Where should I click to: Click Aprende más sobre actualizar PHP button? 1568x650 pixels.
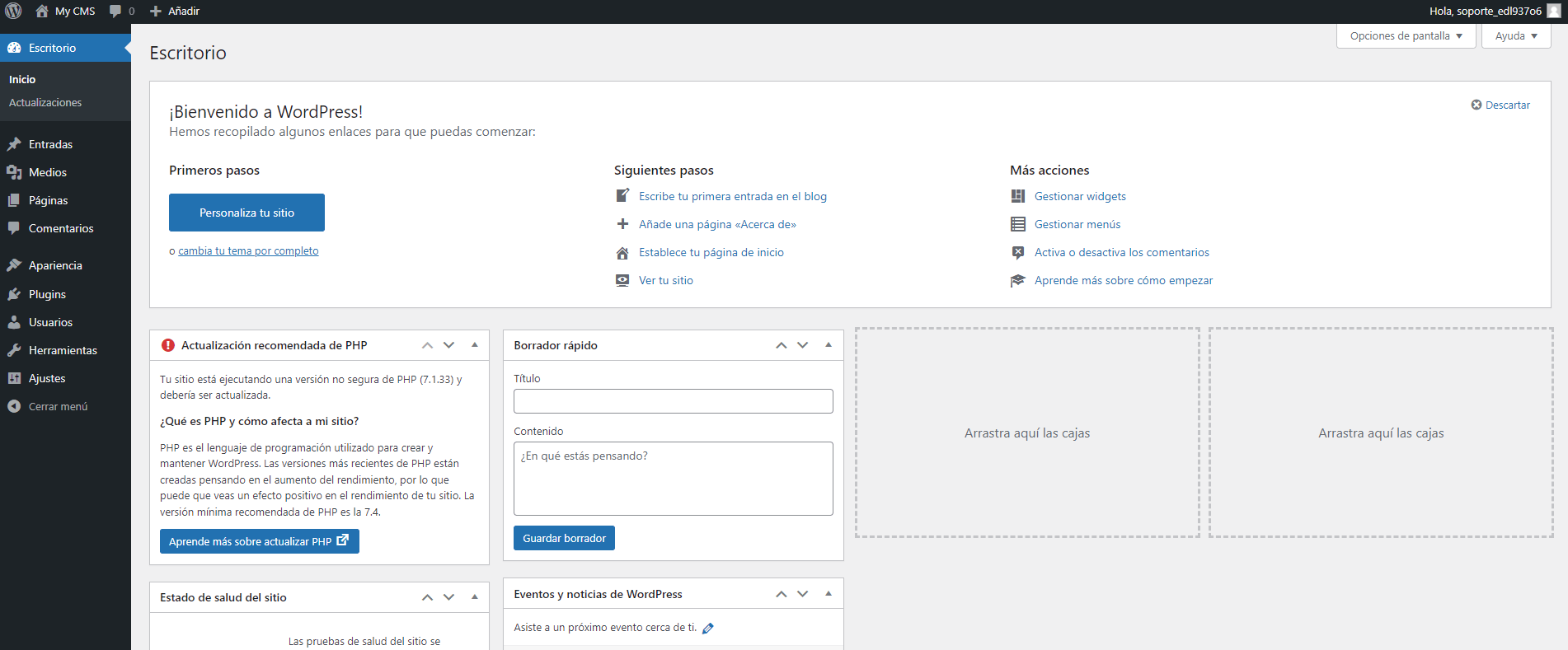pyautogui.click(x=260, y=541)
